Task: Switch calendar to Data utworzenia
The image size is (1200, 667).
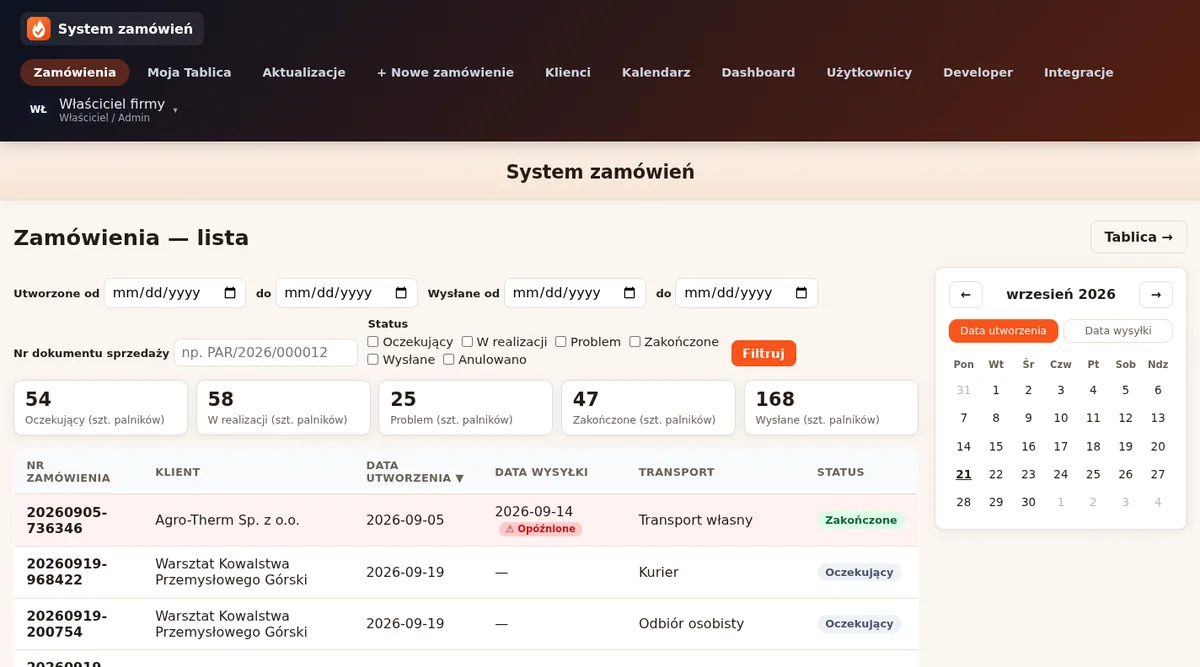Action: [x=1003, y=331]
